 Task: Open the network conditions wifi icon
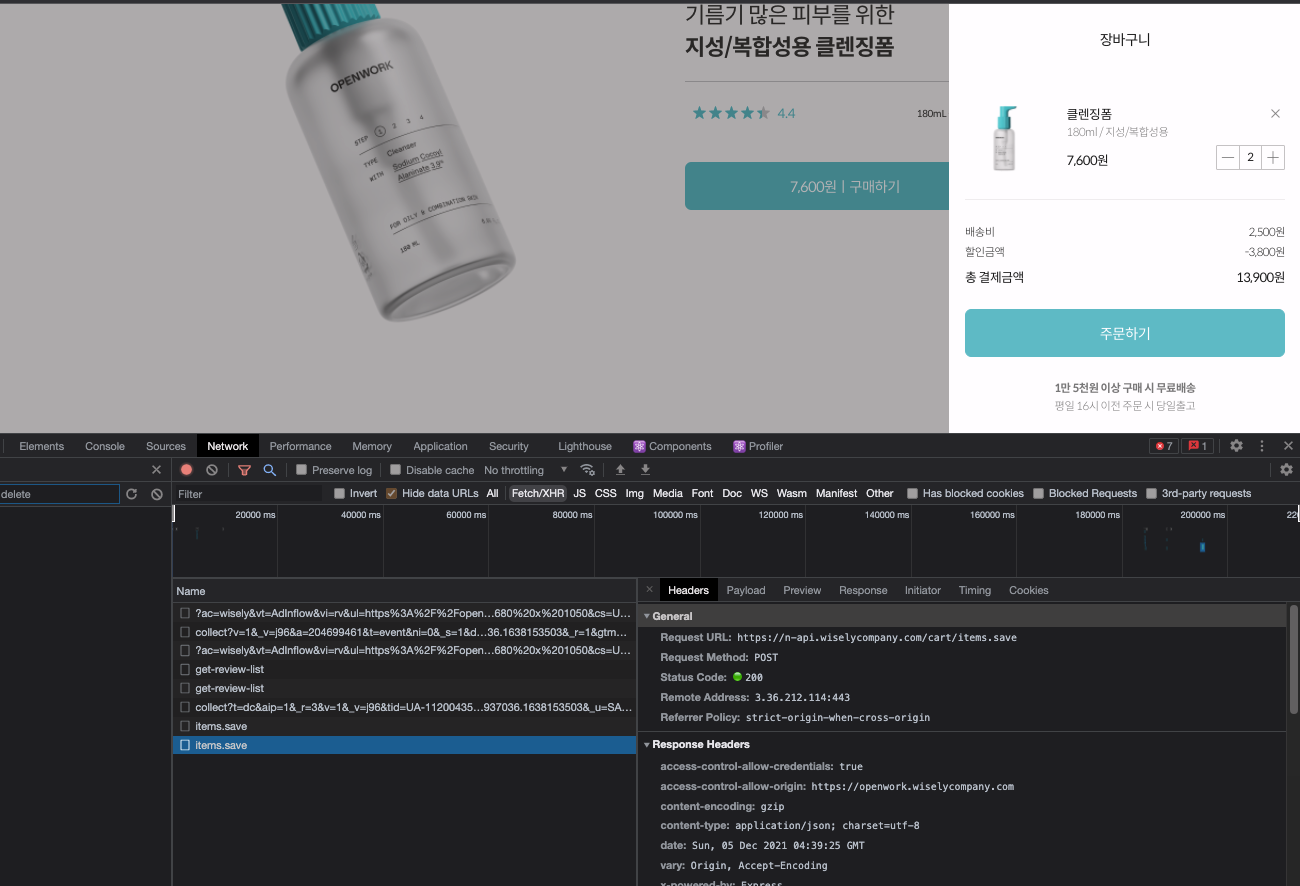(x=587, y=470)
